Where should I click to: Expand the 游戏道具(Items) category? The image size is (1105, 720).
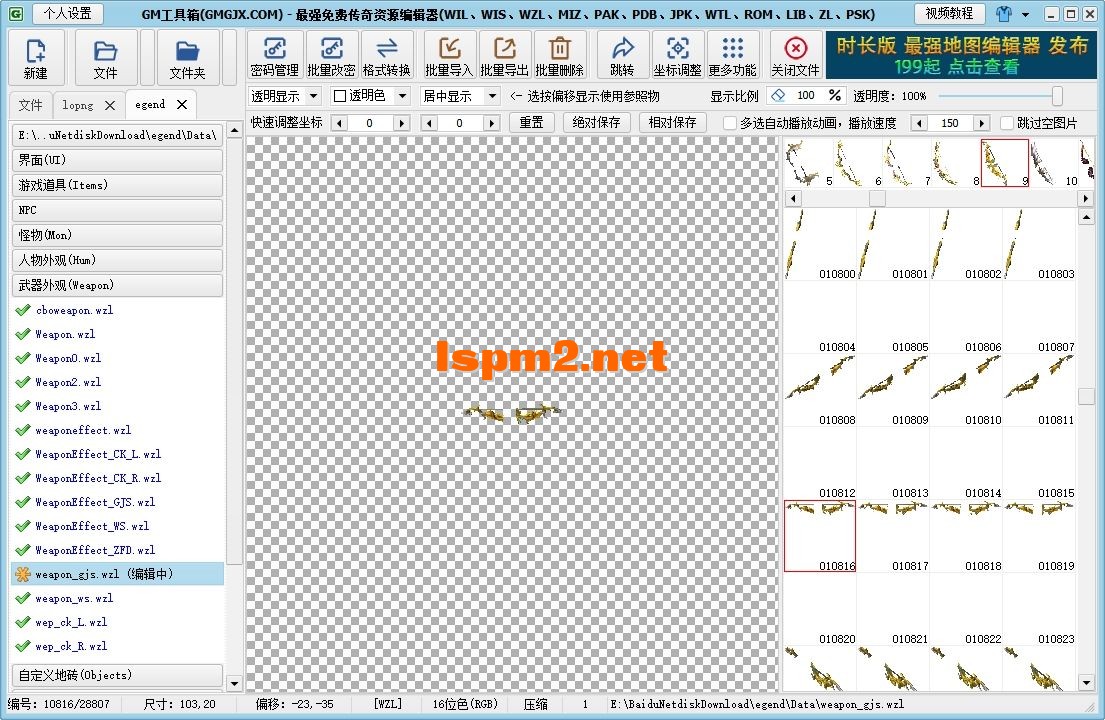coord(117,185)
